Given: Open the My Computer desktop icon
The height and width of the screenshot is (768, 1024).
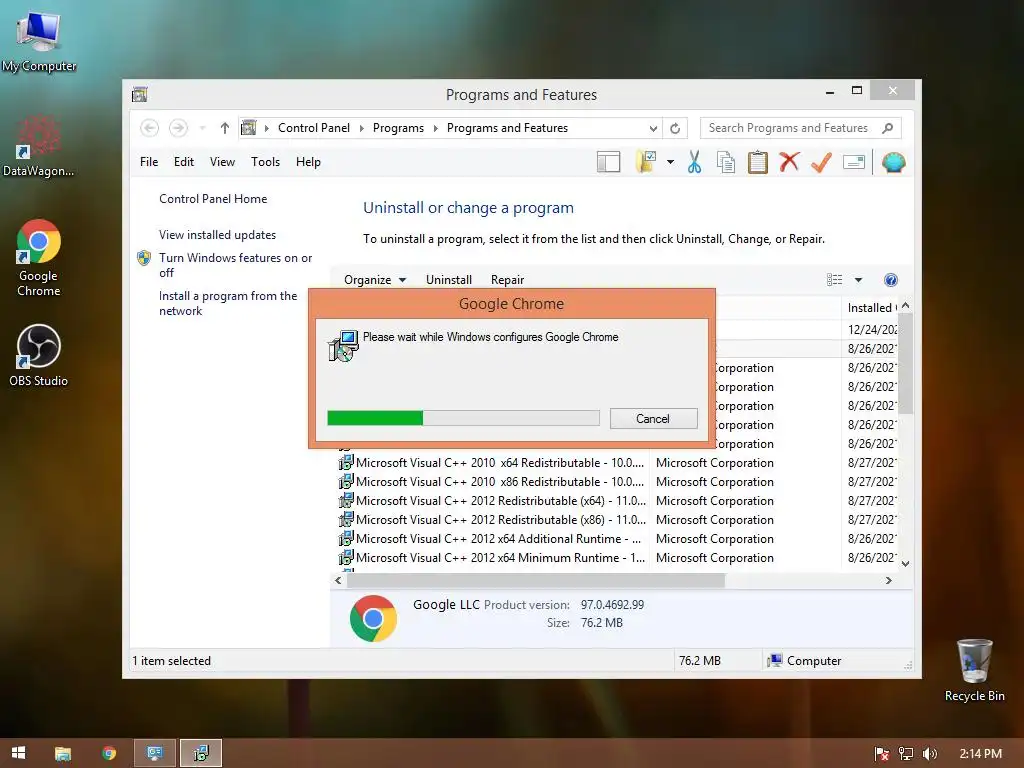Looking at the screenshot, I should pyautogui.click(x=39, y=40).
